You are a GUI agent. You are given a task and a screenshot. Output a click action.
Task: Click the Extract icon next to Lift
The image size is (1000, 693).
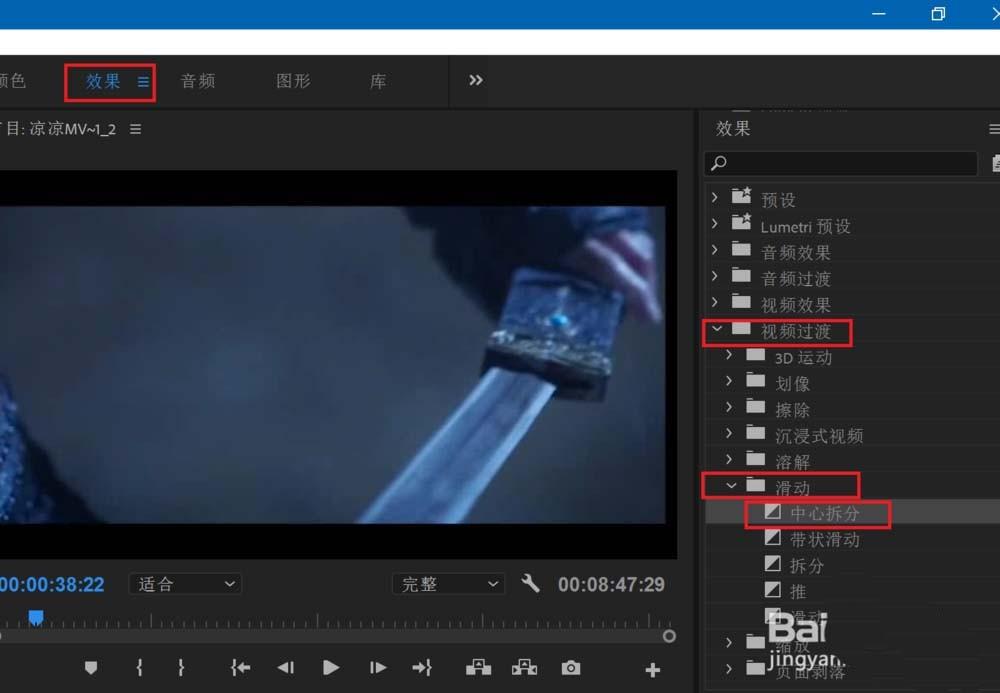coord(523,669)
